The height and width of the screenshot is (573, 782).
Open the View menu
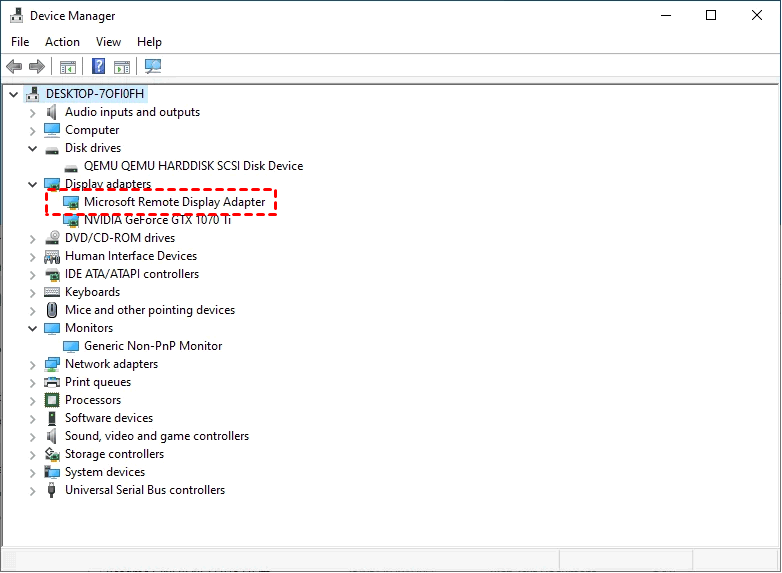108,42
